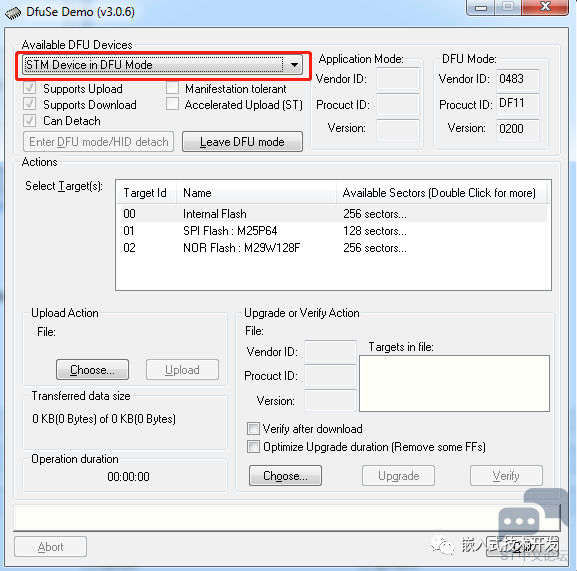Open the Available DFU Devices dropdown
Viewport: 577px width, 571px height.
click(162, 65)
